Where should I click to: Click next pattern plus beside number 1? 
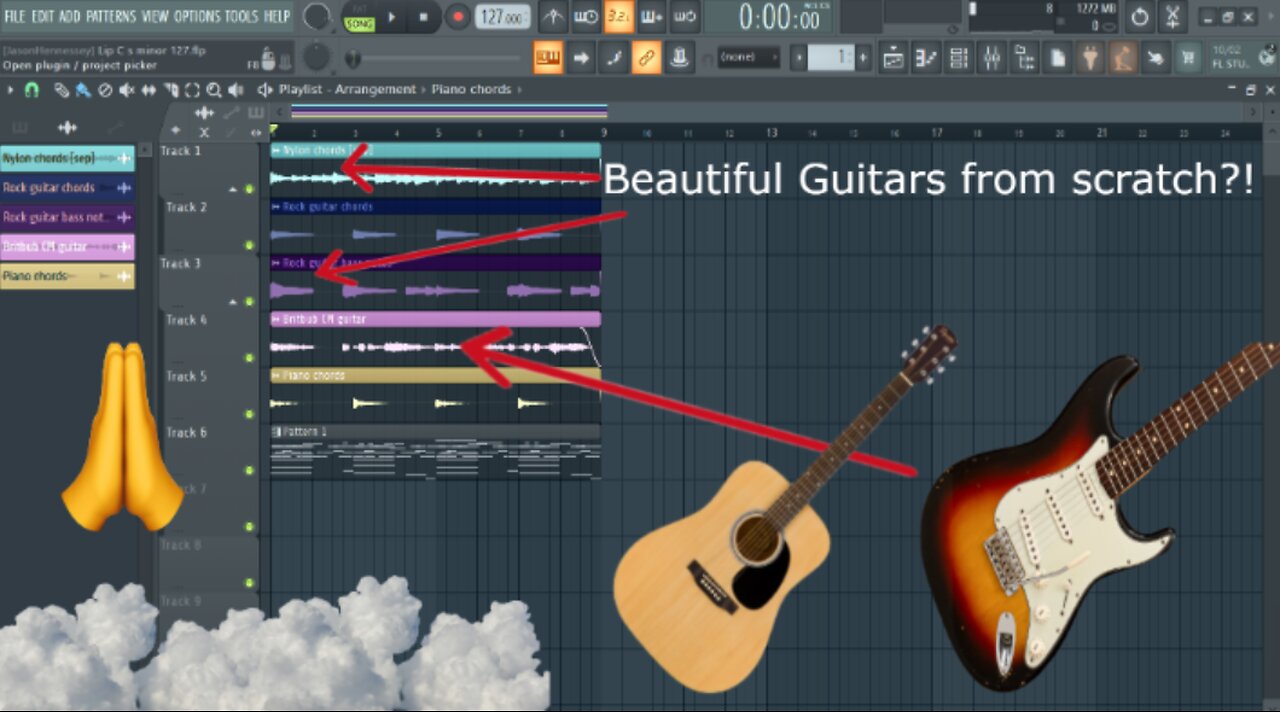[x=863, y=58]
